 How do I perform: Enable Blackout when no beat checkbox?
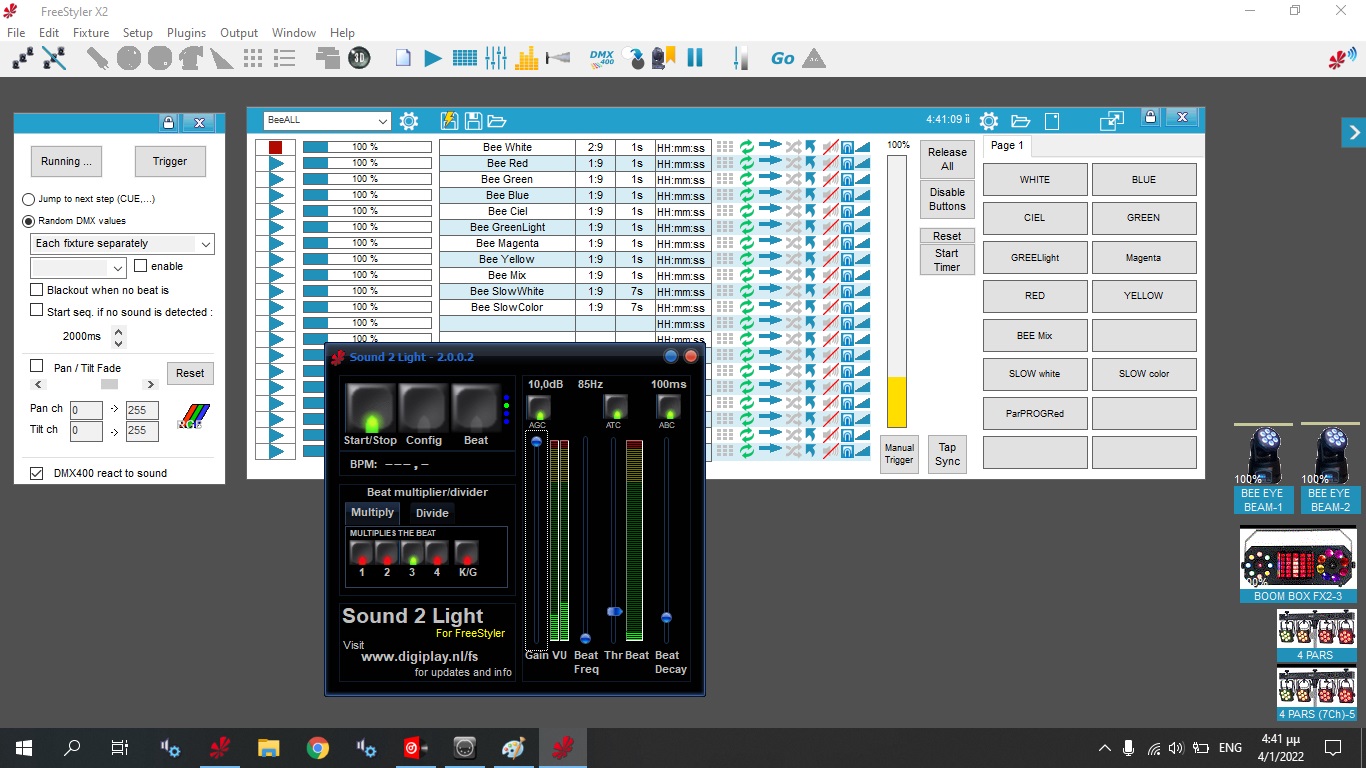[37, 290]
